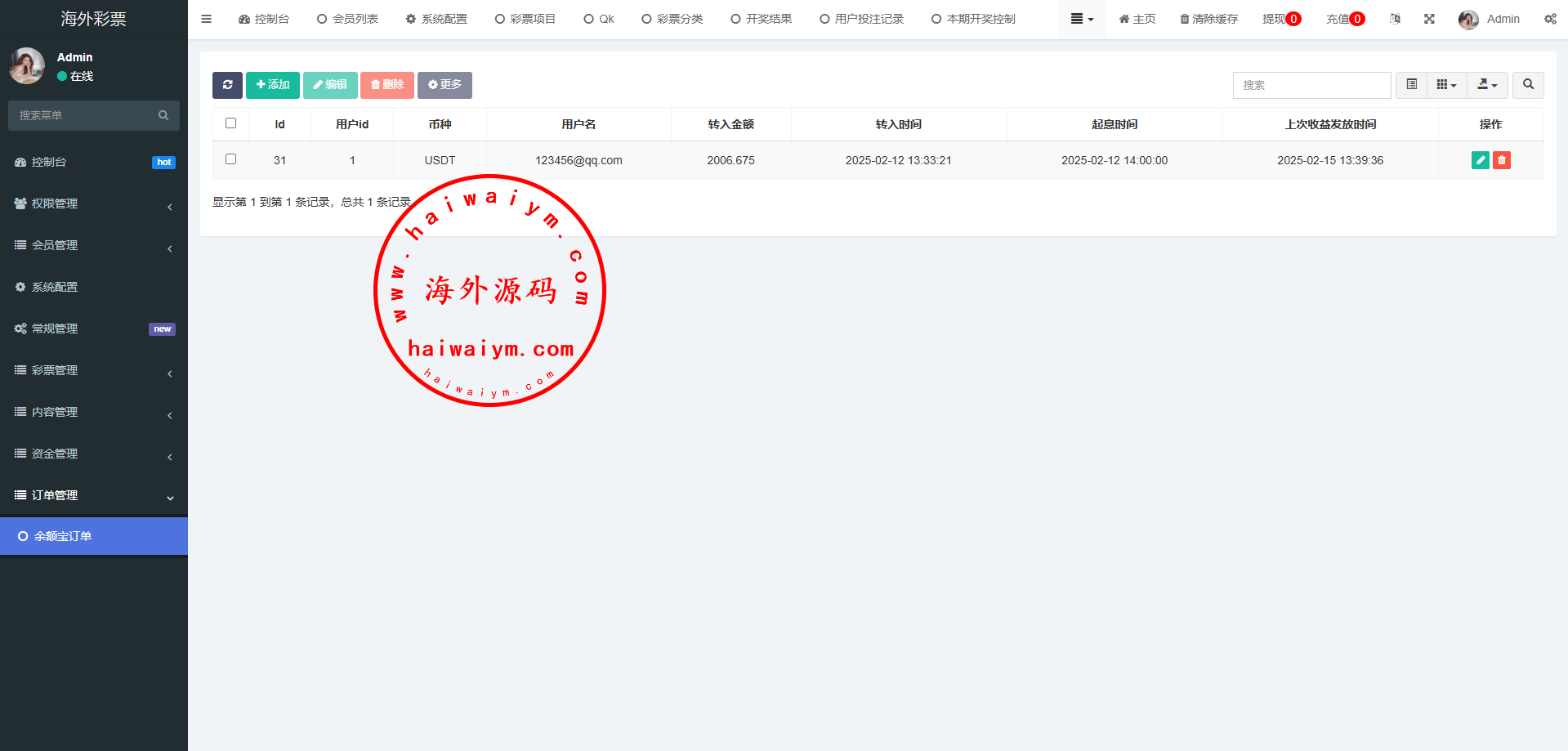Check the select-all header checkbox

coord(230,123)
